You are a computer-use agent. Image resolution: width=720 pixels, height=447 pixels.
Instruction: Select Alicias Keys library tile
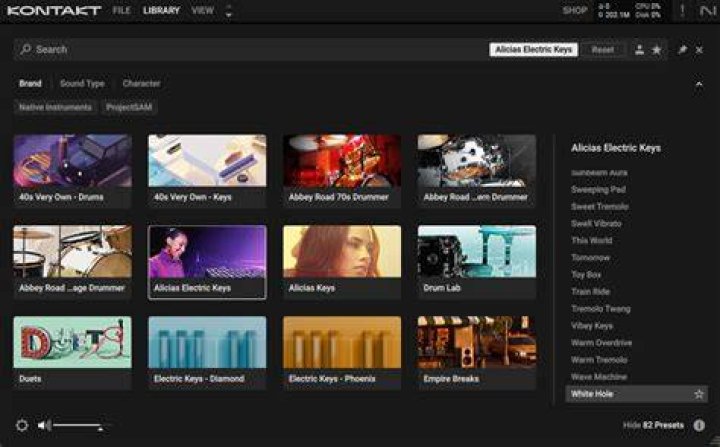342,262
